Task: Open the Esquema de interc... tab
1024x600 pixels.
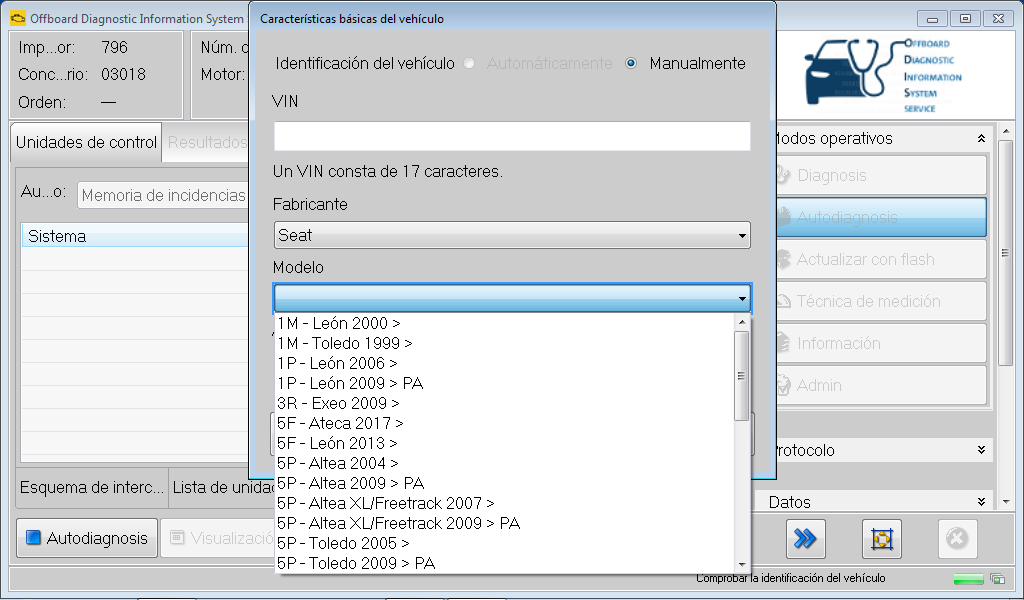Action: point(92,488)
